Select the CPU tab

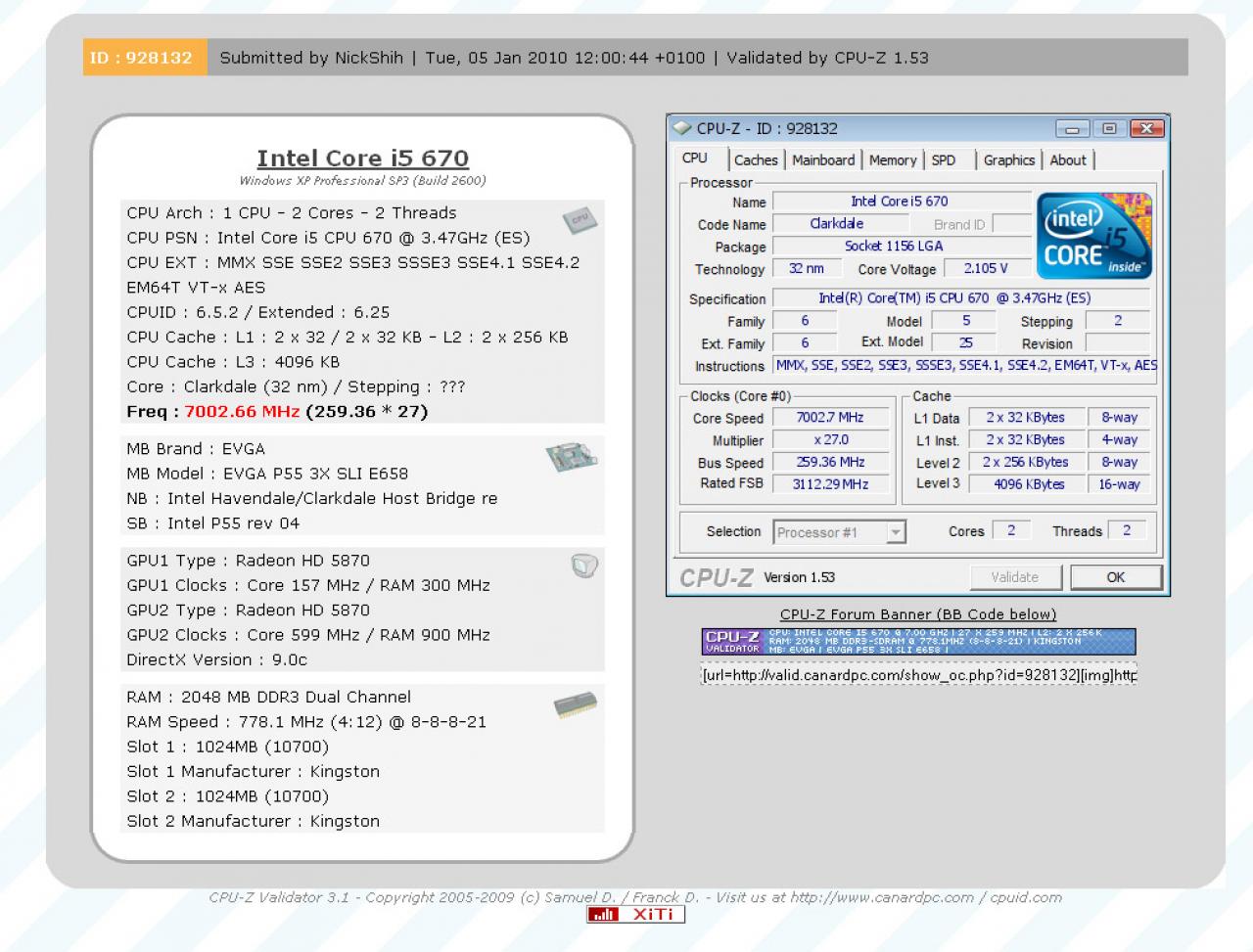point(695,159)
